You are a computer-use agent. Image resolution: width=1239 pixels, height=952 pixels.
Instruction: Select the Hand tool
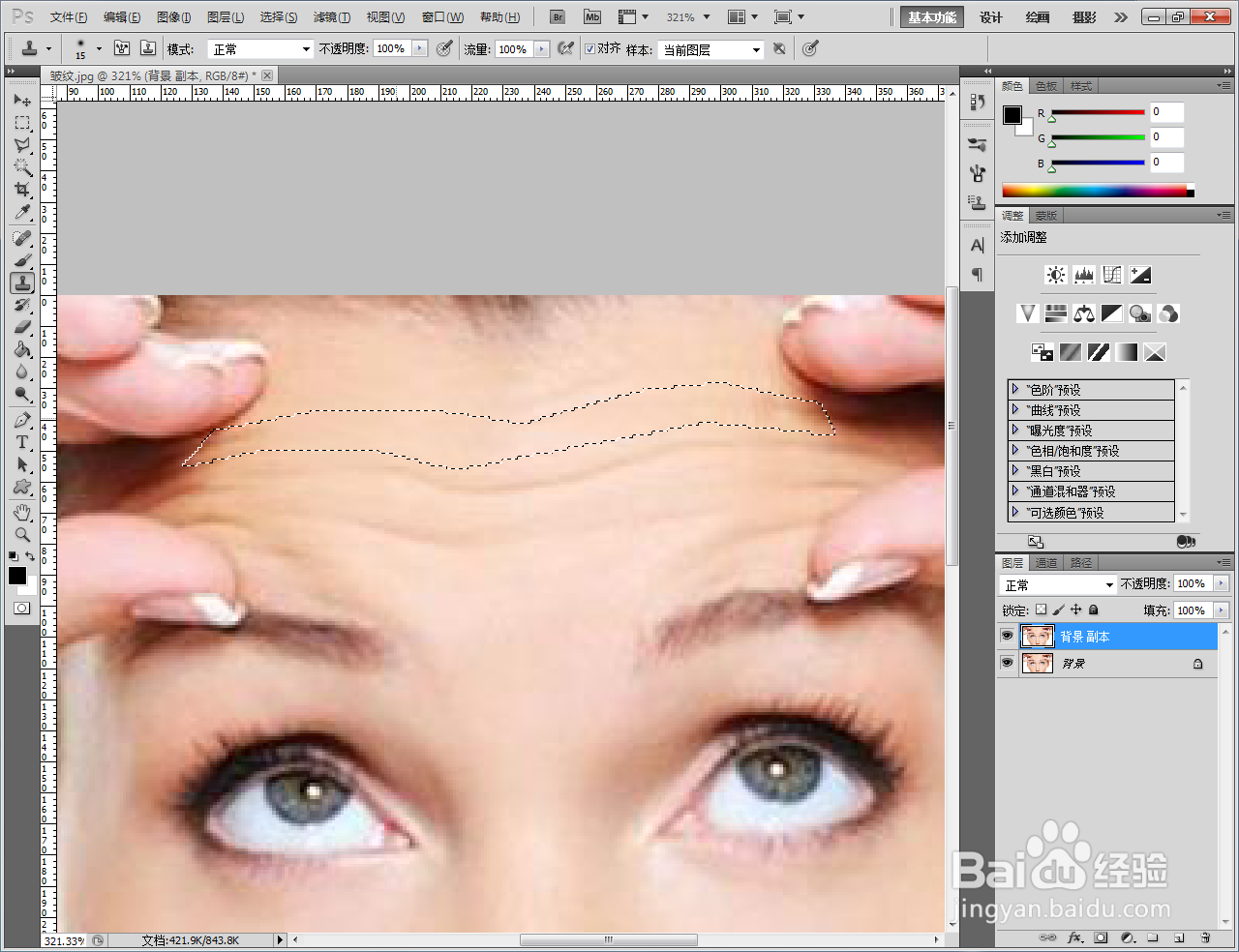tap(22, 512)
